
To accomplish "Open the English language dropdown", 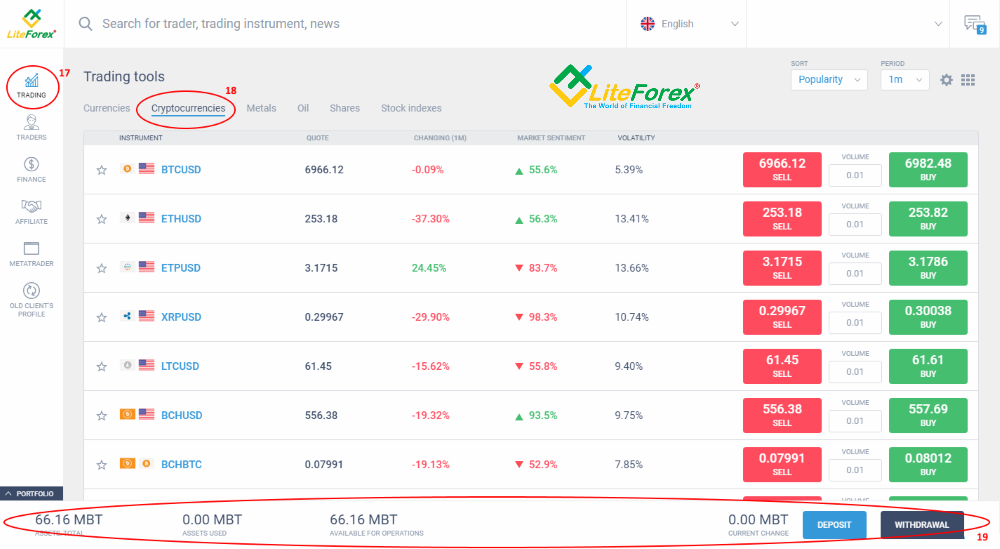I will click(x=688, y=24).
